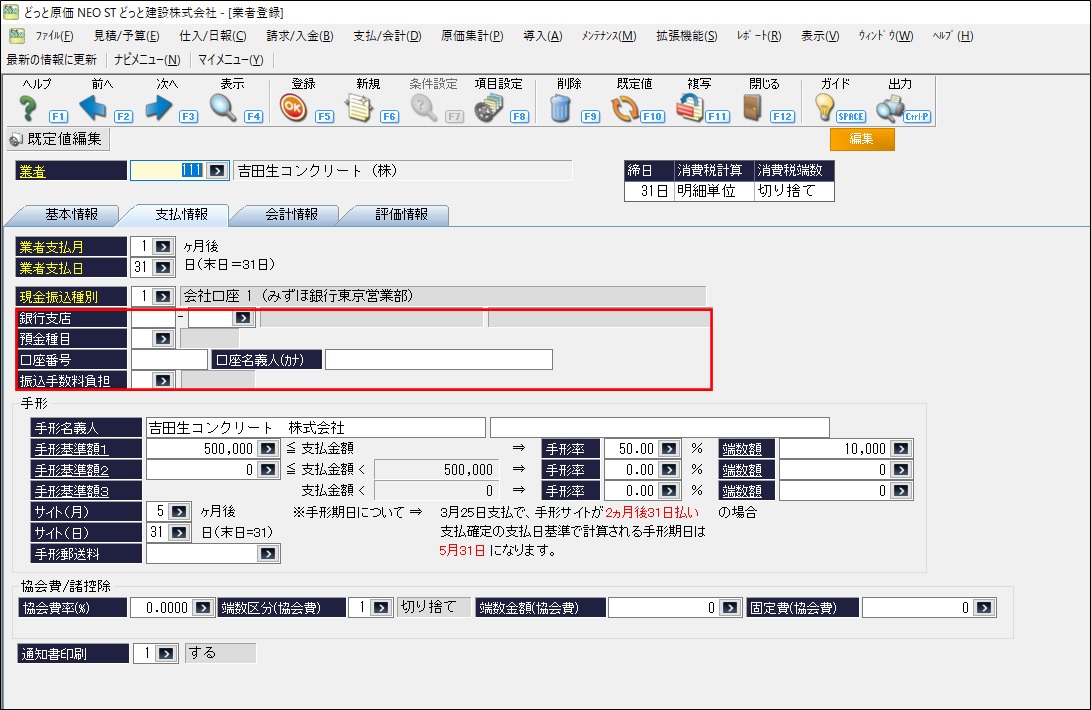Create new record with 新規 icon
Viewport: 1091px width, 710px height.
point(358,107)
